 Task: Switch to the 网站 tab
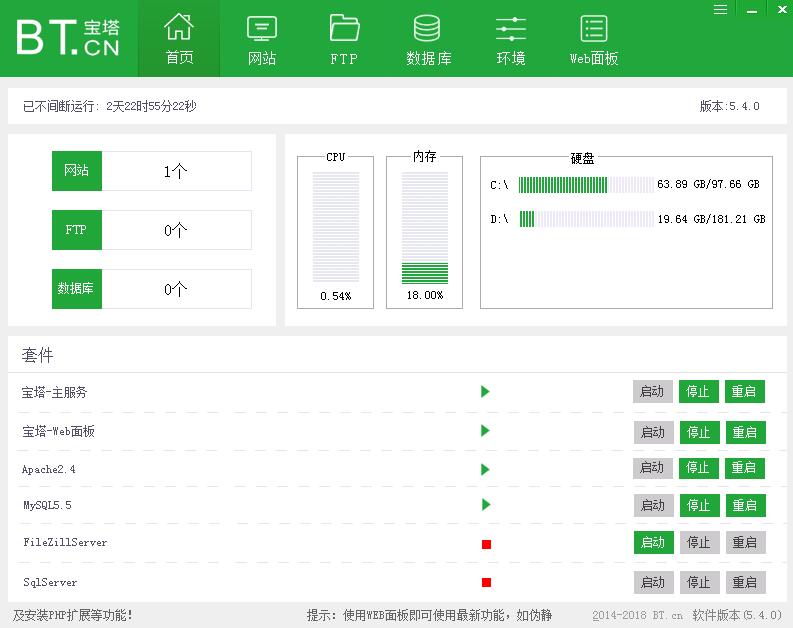[x=261, y=39]
